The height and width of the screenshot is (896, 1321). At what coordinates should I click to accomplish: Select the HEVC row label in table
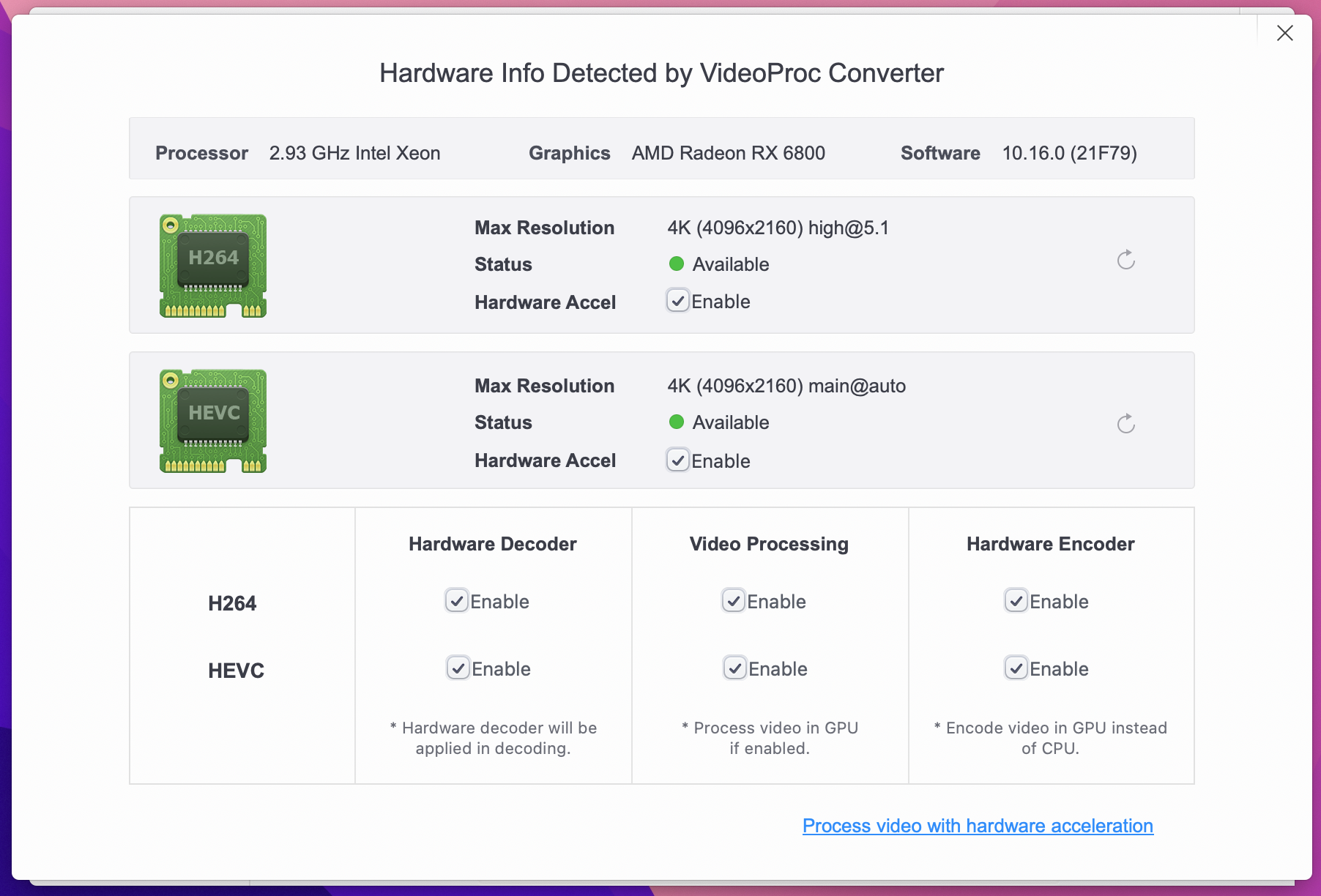[x=236, y=671]
